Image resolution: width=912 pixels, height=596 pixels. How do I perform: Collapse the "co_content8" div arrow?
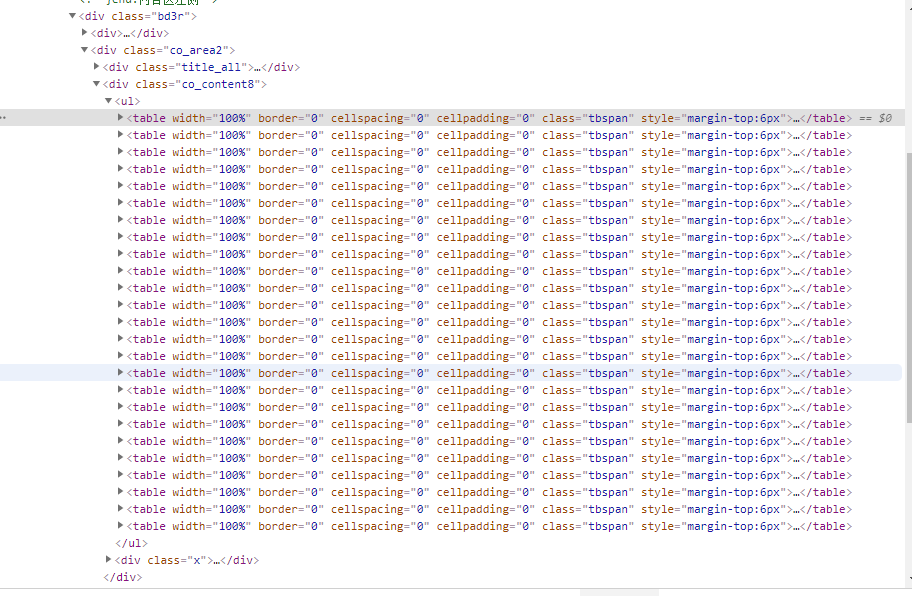[x=97, y=84]
